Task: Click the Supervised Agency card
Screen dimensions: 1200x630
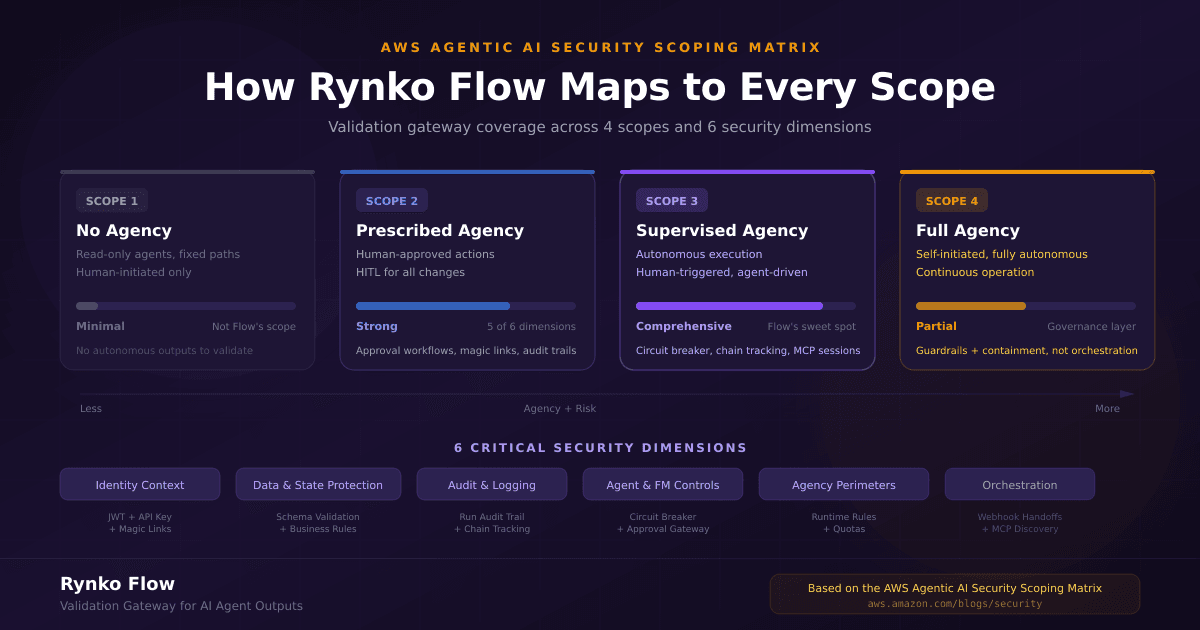Action: [747, 270]
